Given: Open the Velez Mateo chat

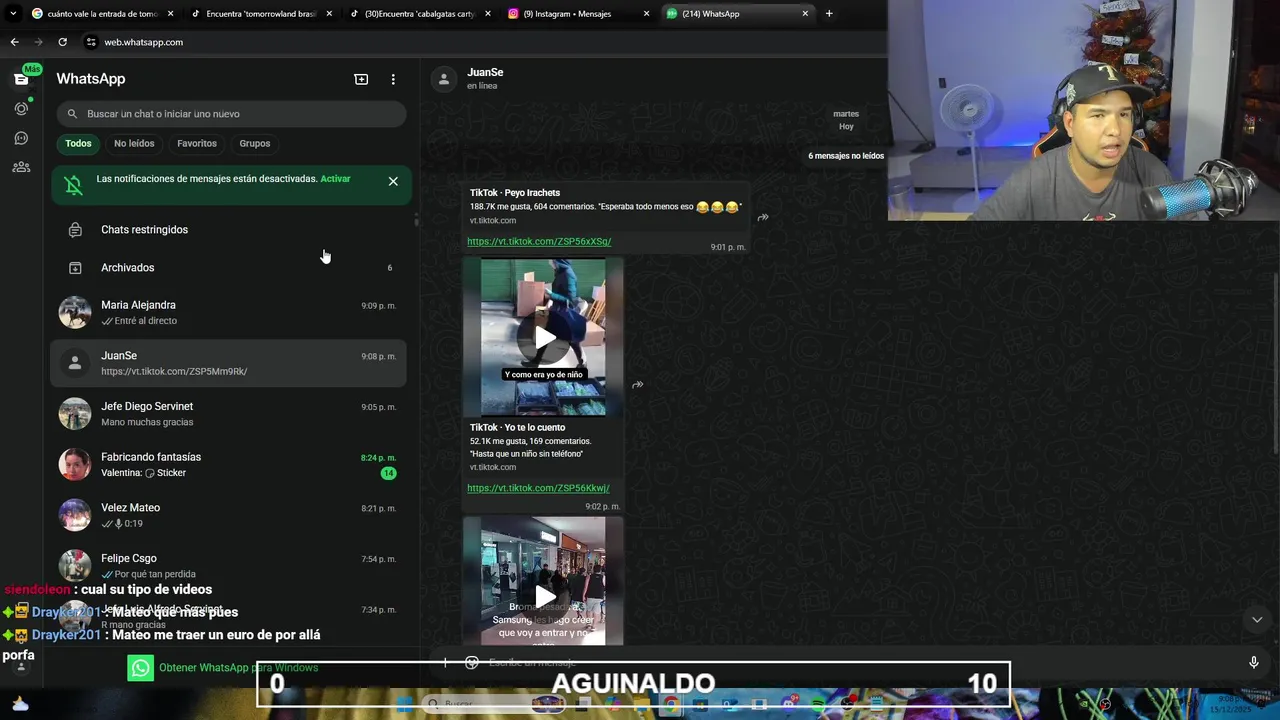Looking at the screenshot, I should 228,515.
